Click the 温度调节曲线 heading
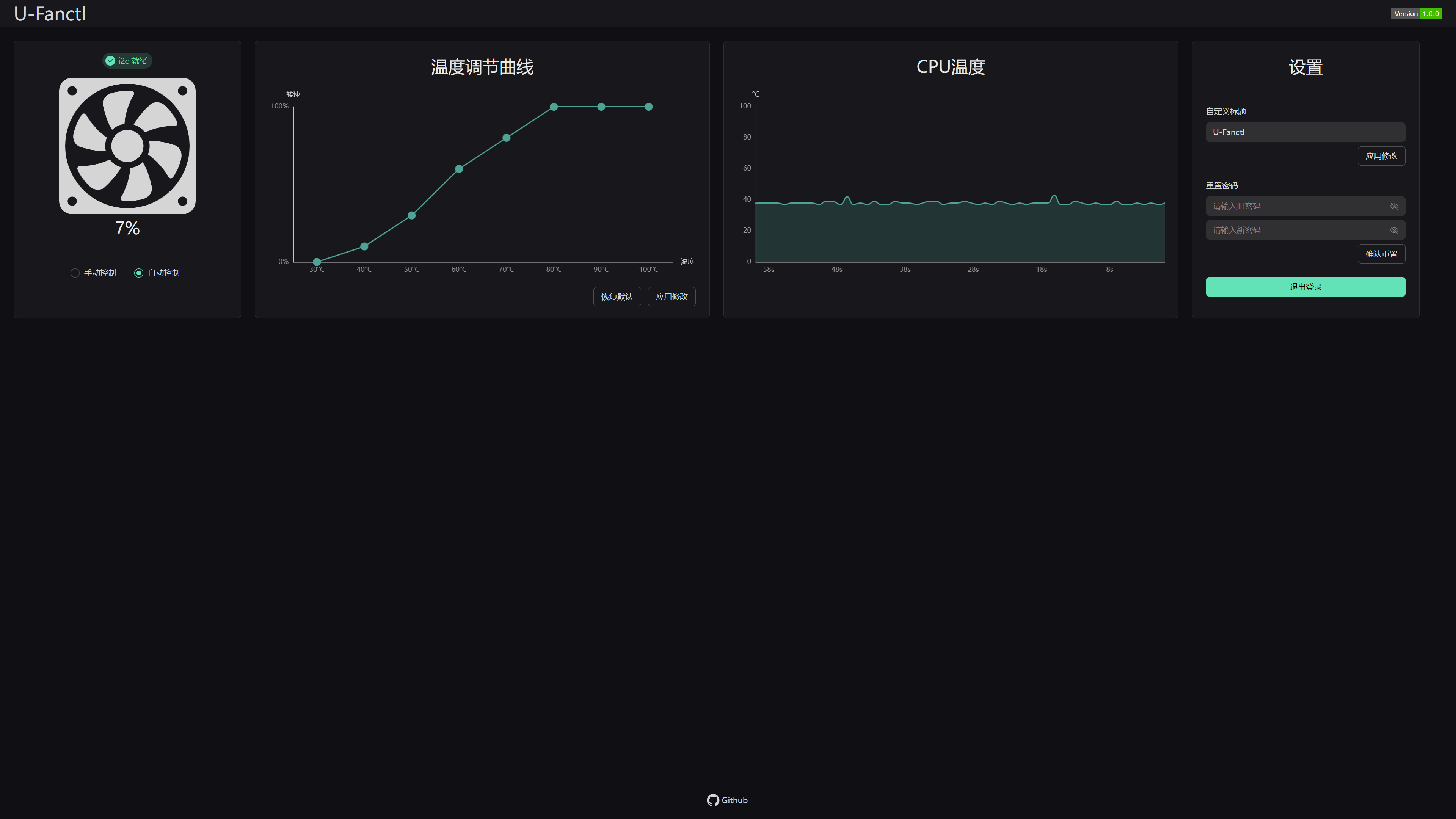Image resolution: width=1456 pixels, height=819 pixels. pos(482,67)
